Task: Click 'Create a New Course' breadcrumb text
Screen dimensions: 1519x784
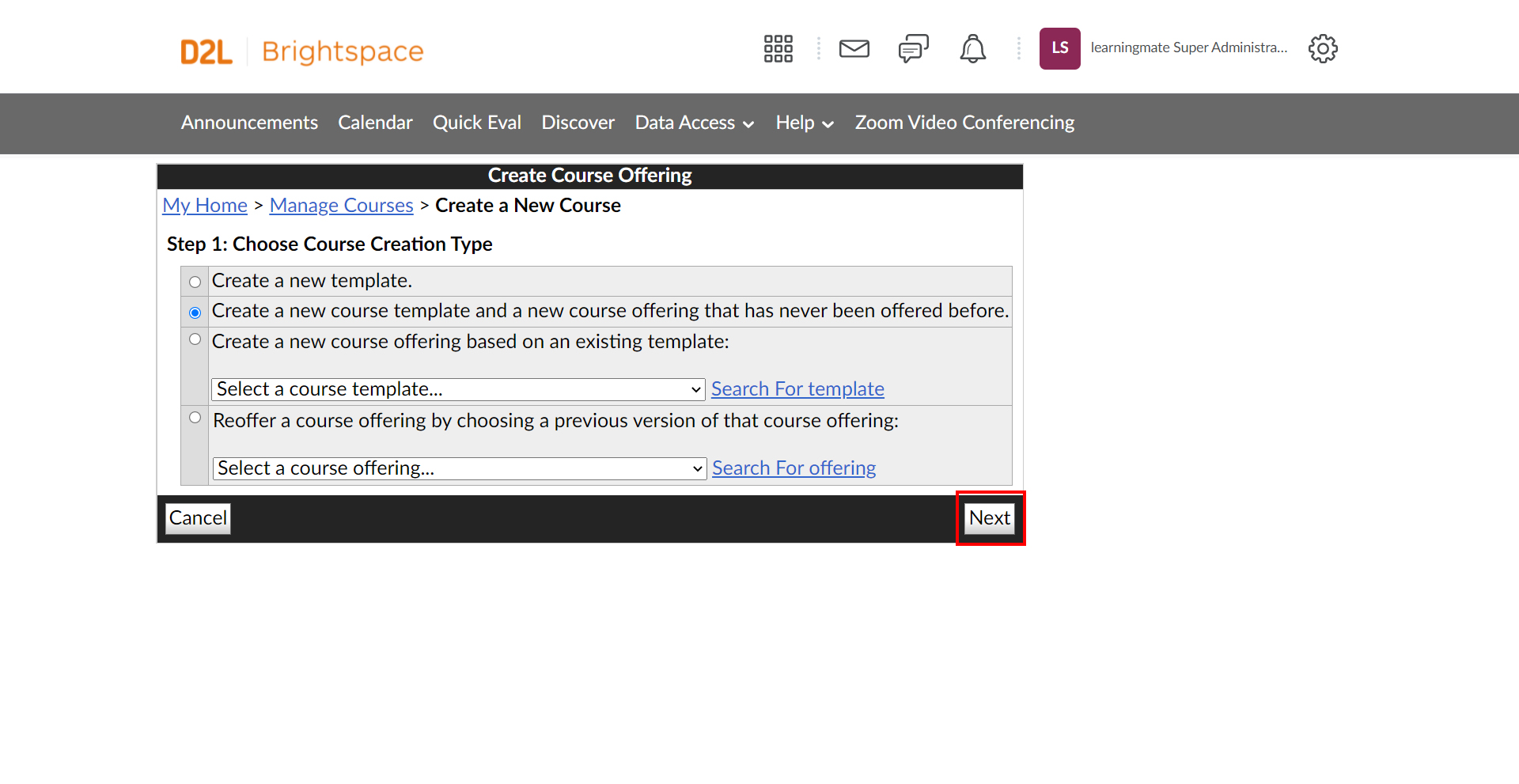Action: (x=528, y=206)
